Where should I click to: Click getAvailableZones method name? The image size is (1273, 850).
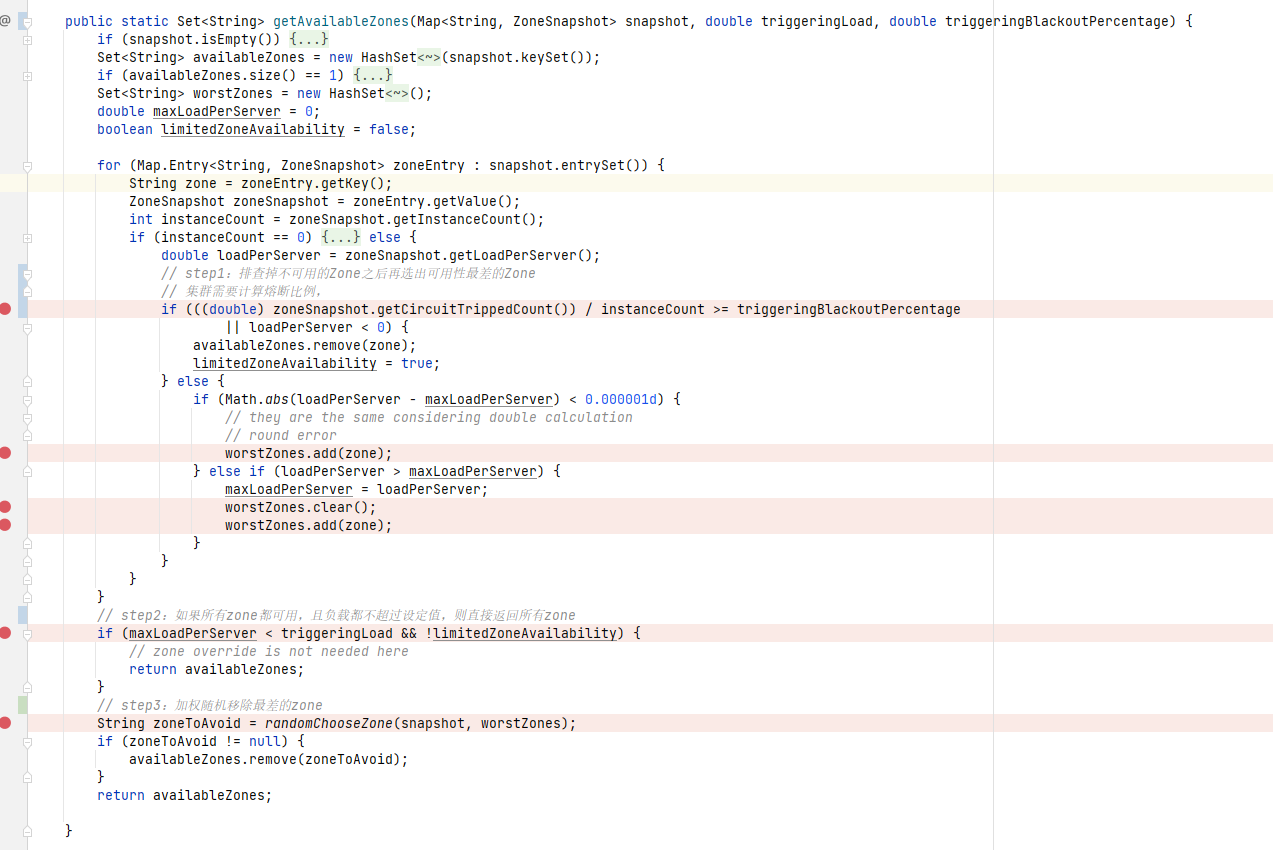point(340,21)
